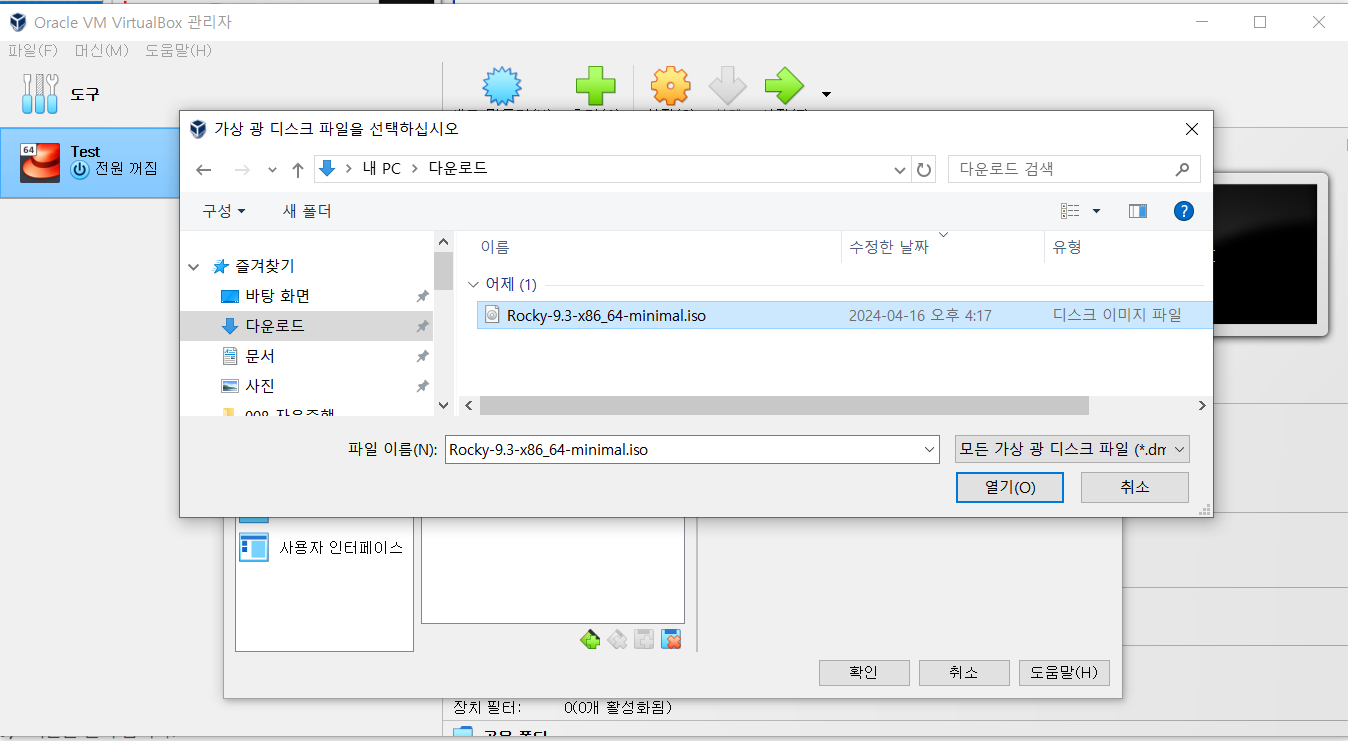Collapse the 즐겨찾기 tree node
The height and width of the screenshot is (741, 1348).
pyautogui.click(x=194, y=267)
